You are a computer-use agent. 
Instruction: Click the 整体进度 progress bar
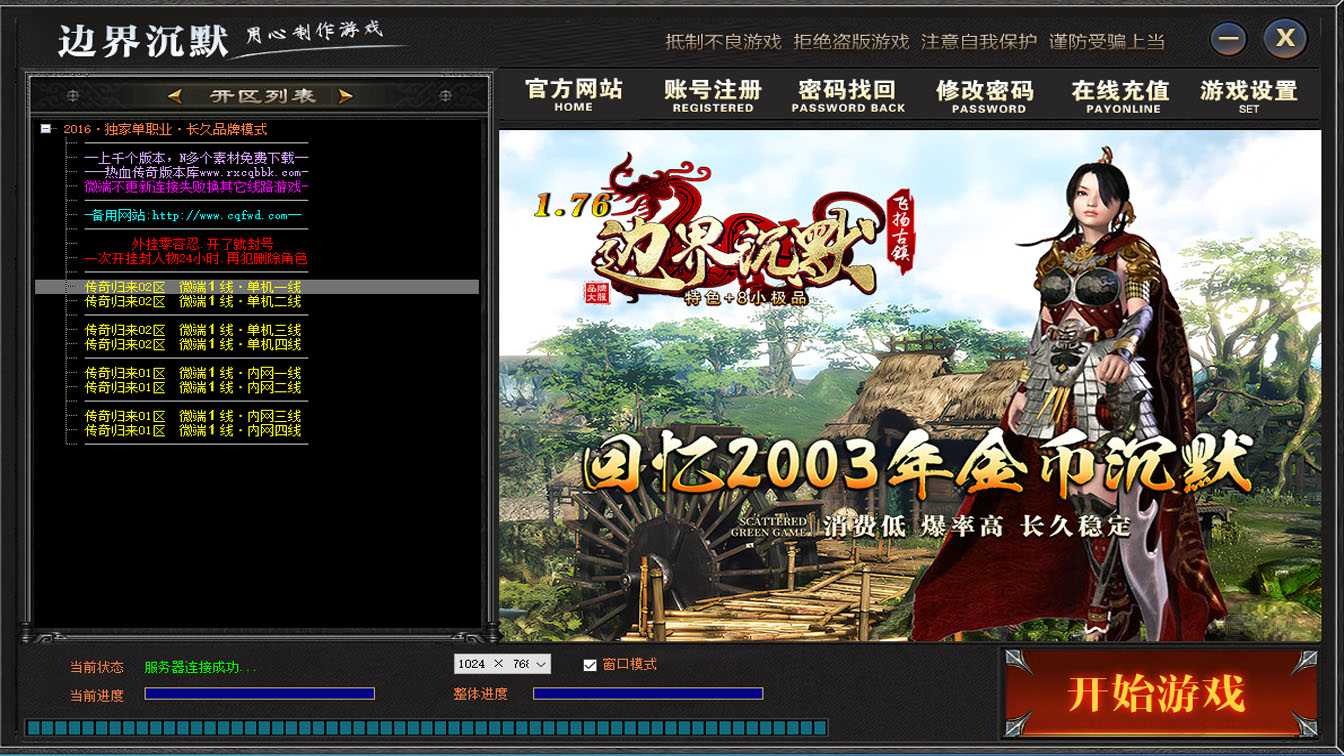click(648, 694)
